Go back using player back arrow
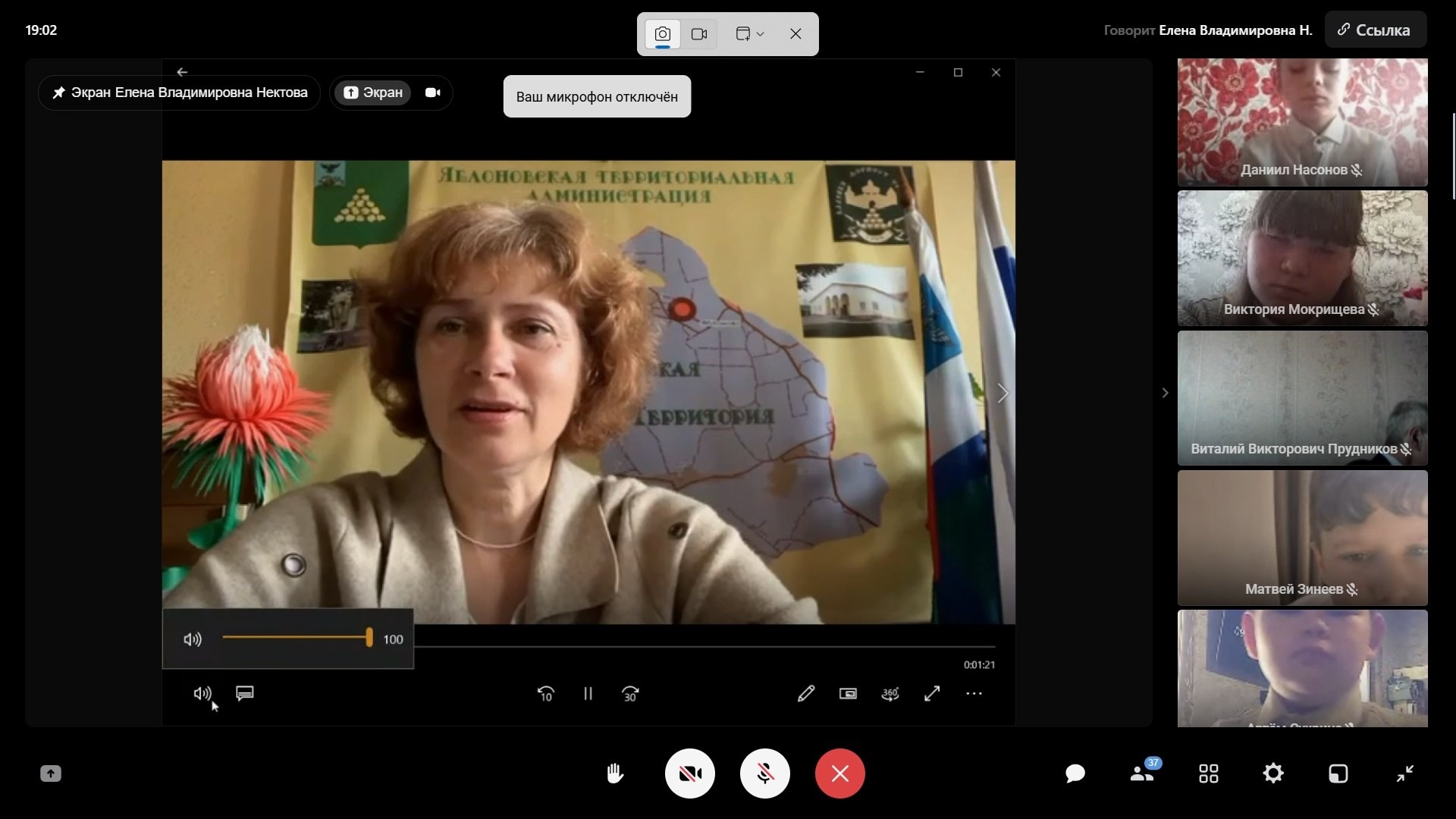Screen dimensions: 1456x819 click(182, 72)
